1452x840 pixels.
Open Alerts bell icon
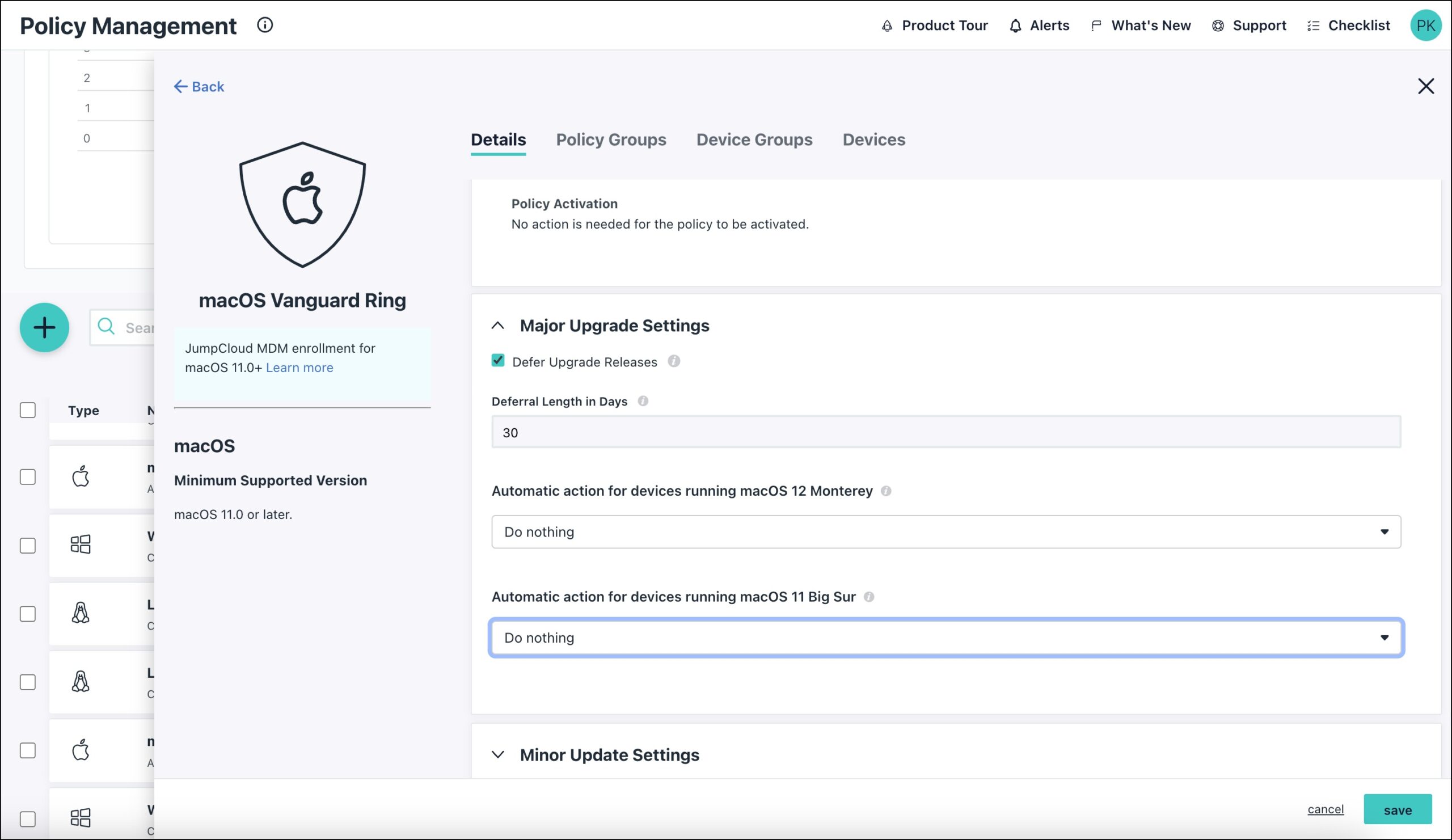pos(1015,26)
